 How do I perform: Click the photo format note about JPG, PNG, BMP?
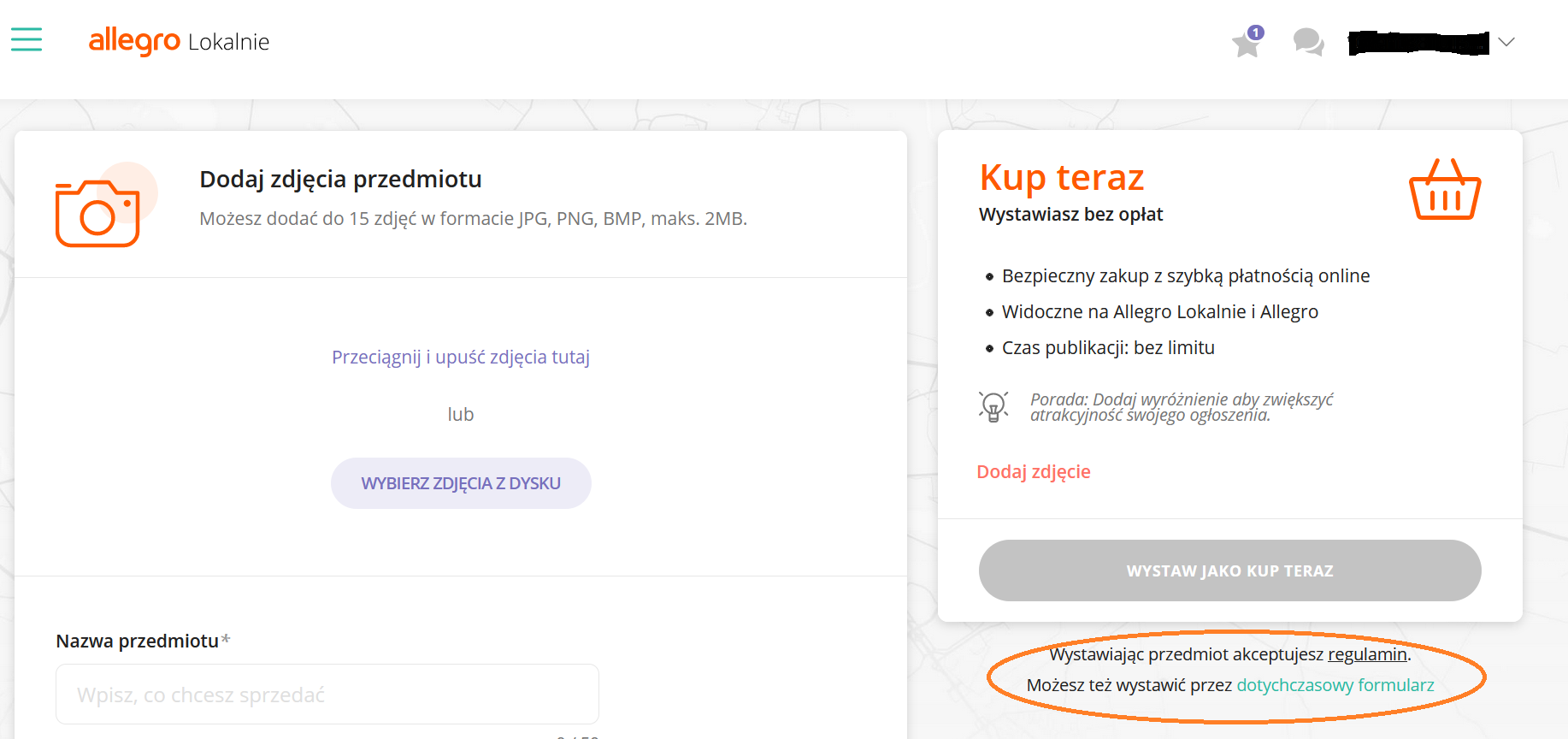point(473,218)
